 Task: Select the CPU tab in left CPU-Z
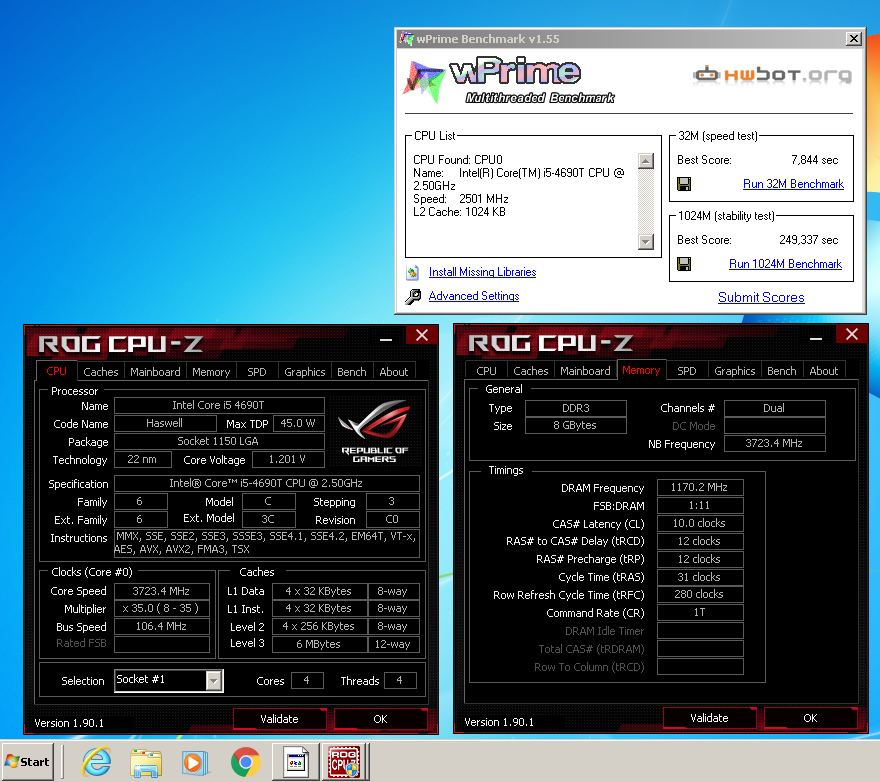pos(56,371)
